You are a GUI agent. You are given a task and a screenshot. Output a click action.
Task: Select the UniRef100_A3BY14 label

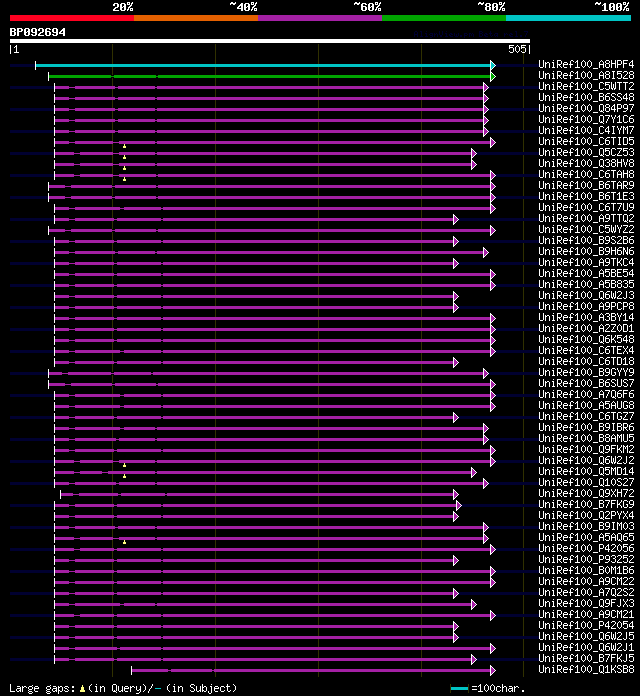[586, 317]
